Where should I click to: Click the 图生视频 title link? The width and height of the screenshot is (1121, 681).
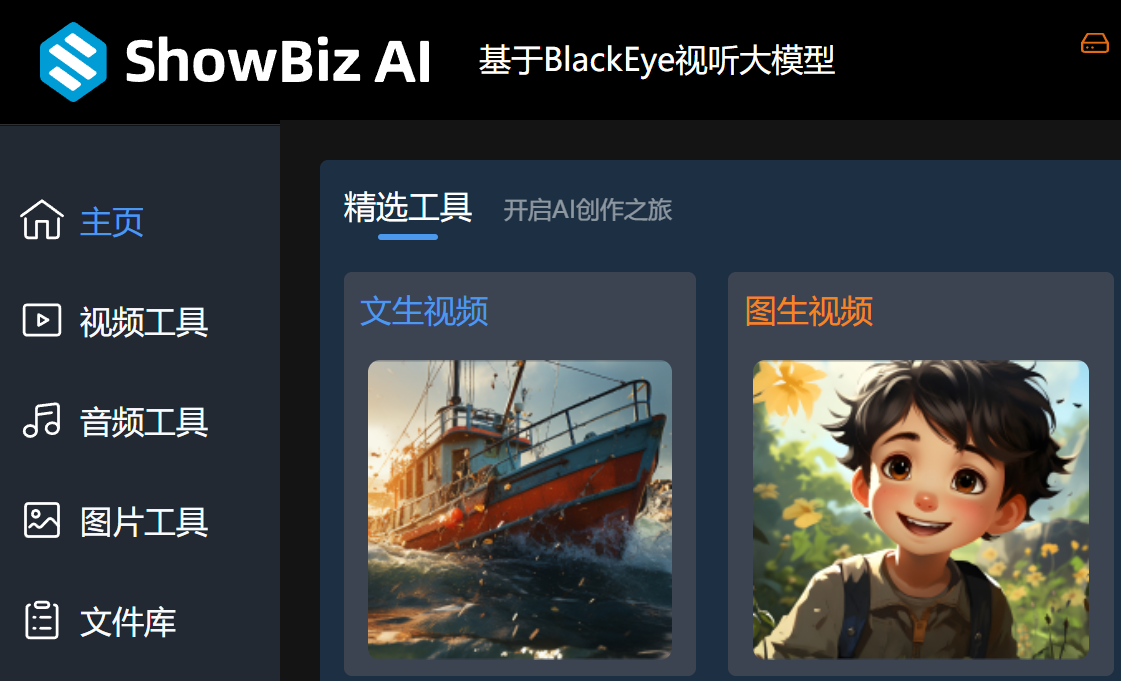coord(809,311)
